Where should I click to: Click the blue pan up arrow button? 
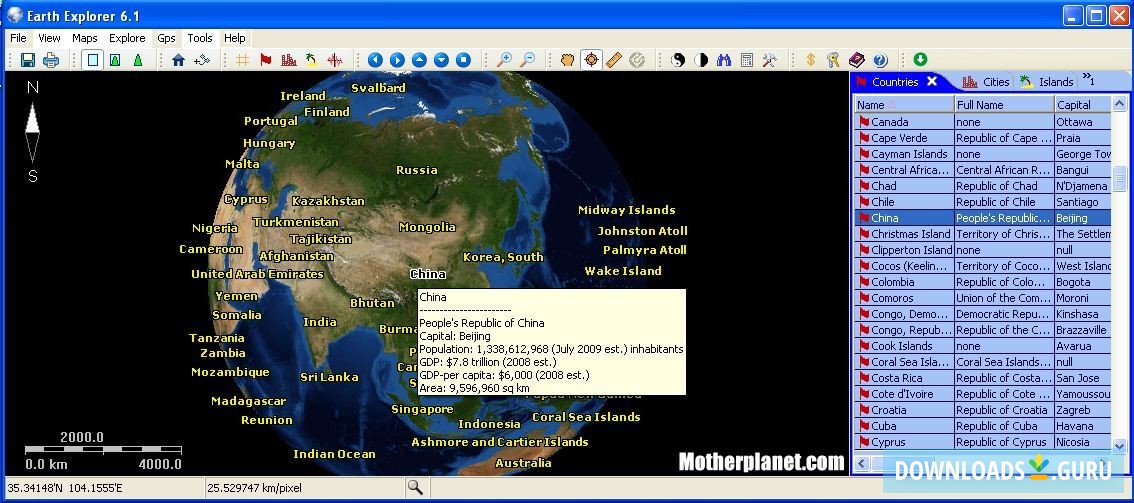coord(419,60)
